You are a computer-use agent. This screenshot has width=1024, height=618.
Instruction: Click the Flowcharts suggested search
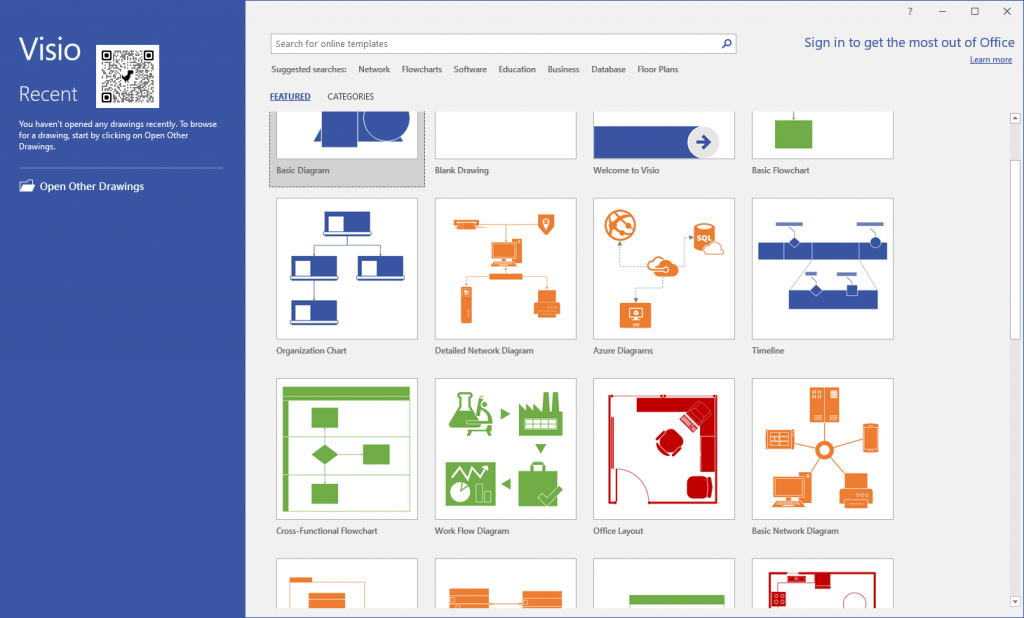point(421,69)
